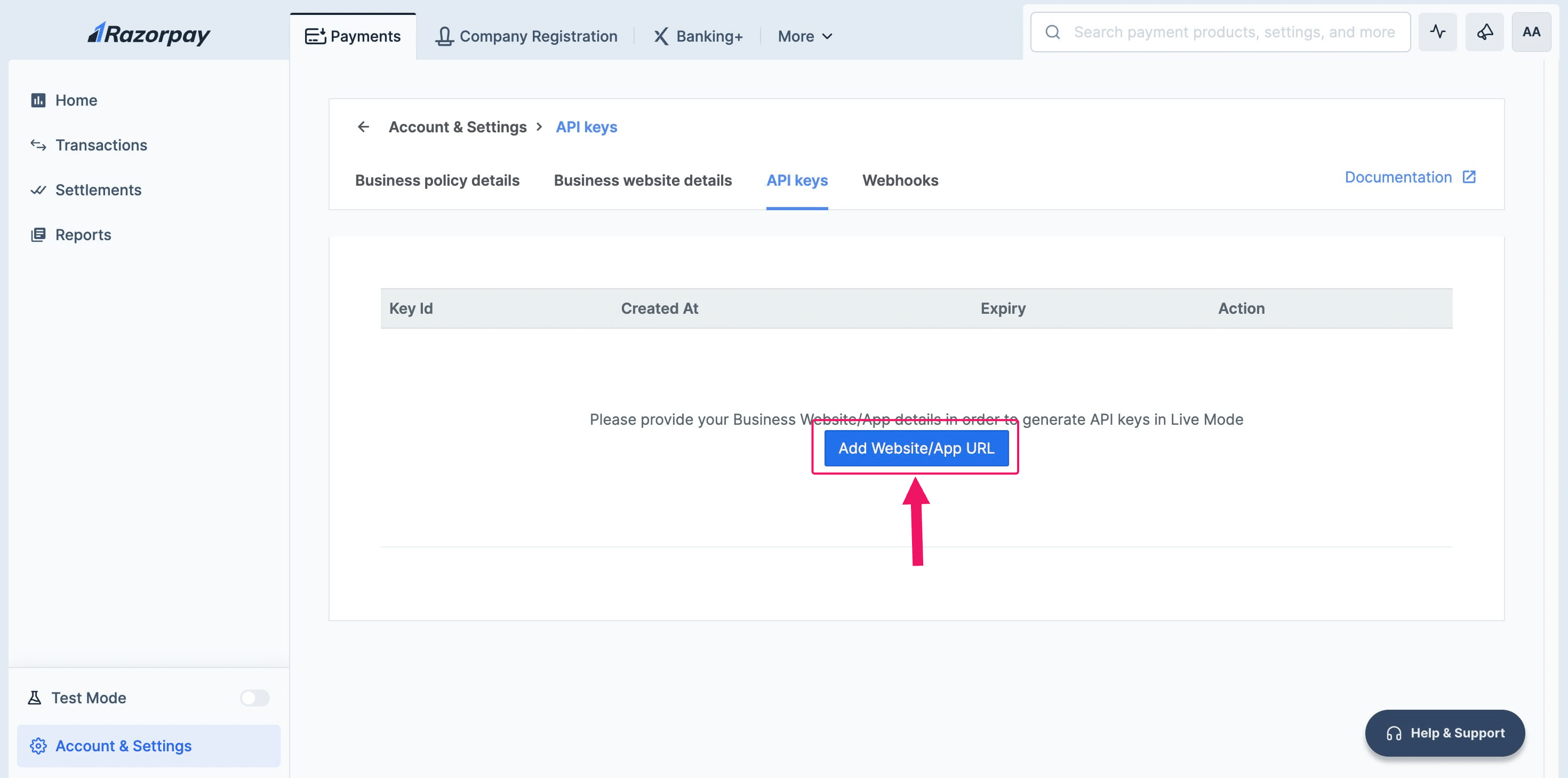Click the search payment products field
Screen dimensions: 1568x778
coord(1233,33)
